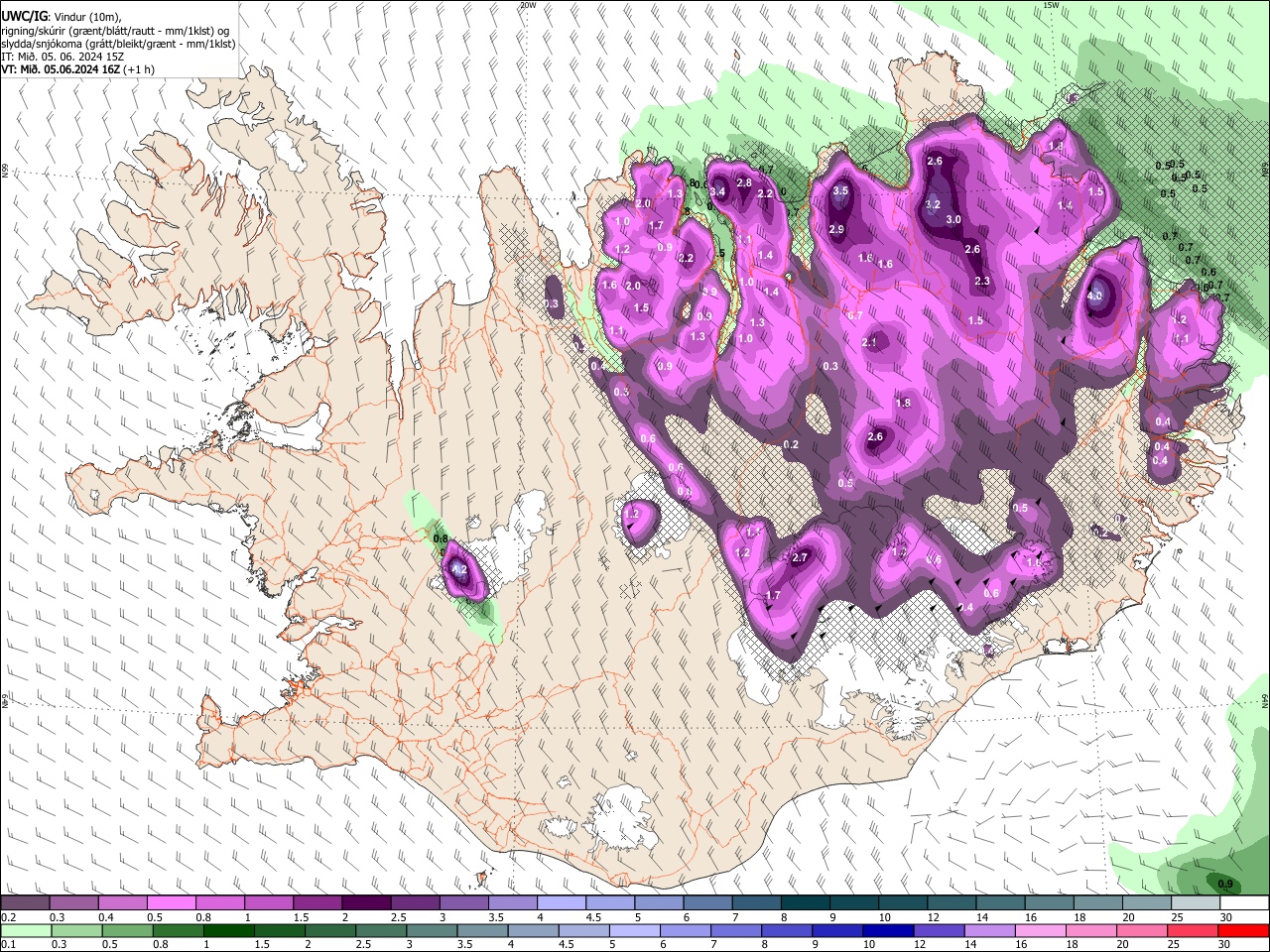Click the "Vindur (10m)" header text

click(86, 16)
